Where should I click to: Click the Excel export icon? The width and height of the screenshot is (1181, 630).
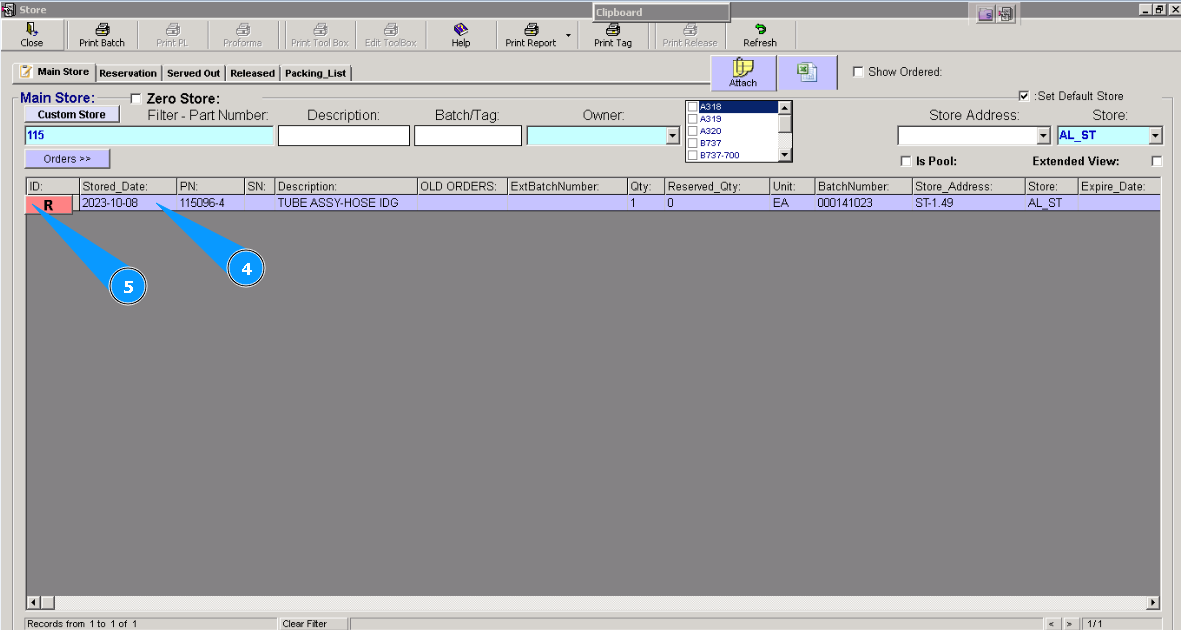pyautogui.click(x=807, y=72)
